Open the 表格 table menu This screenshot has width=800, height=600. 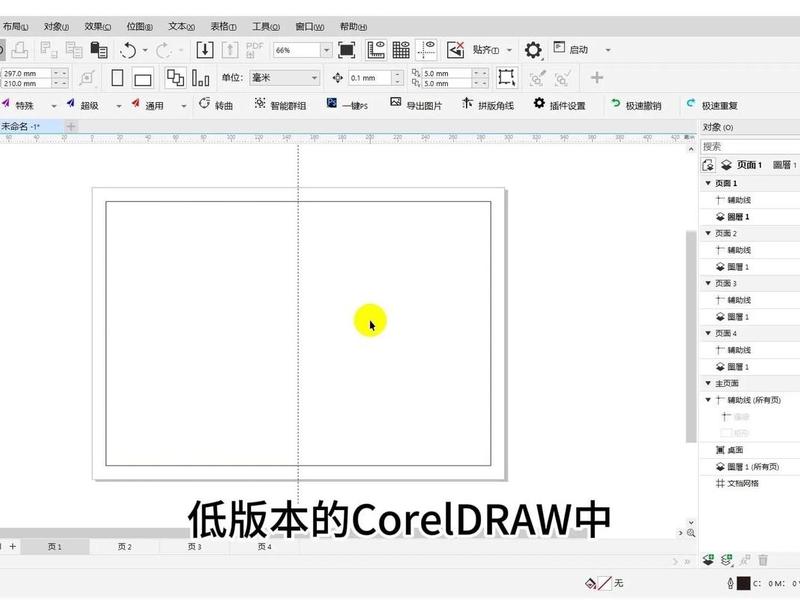tap(223, 27)
